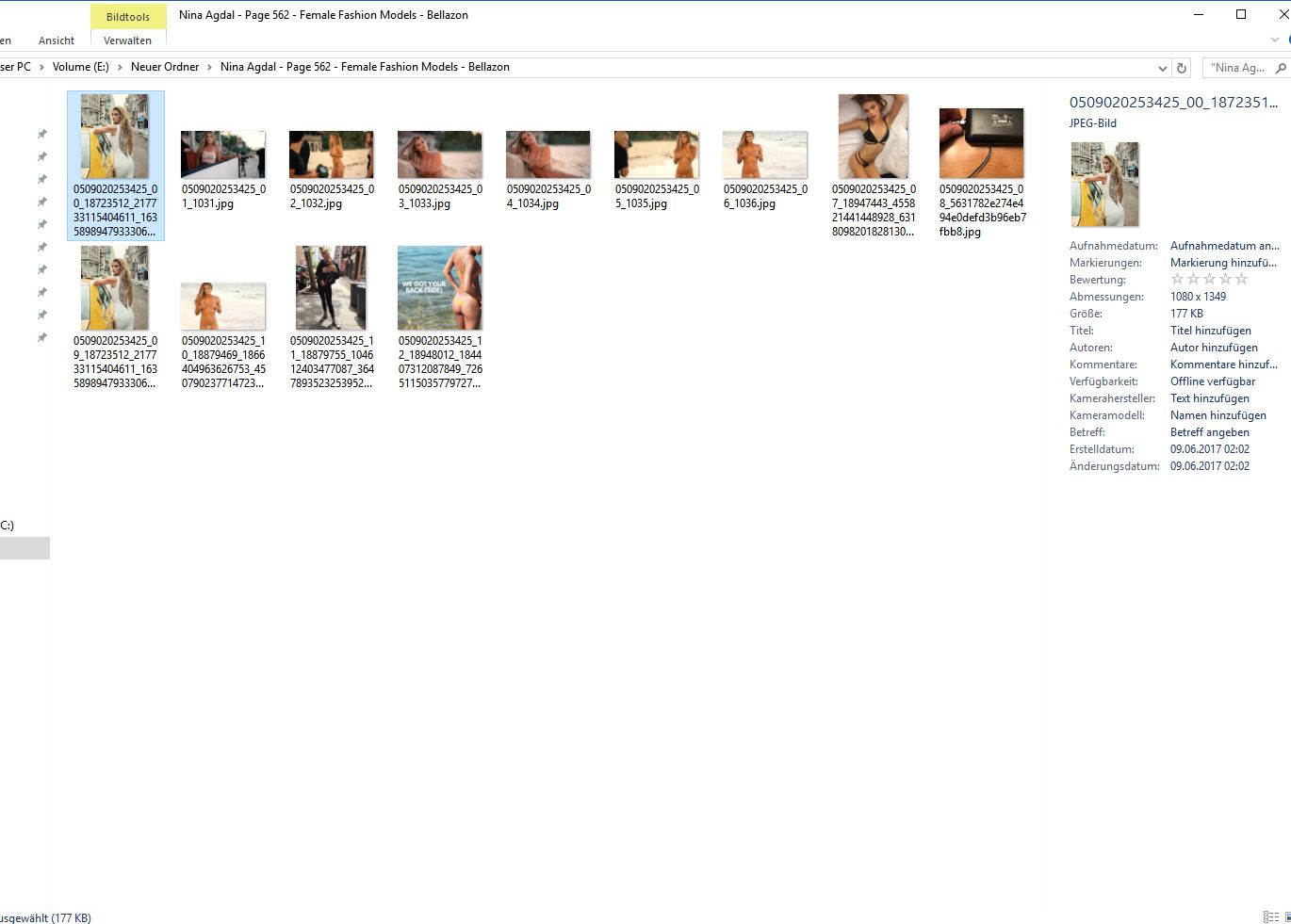1291x924 pixels.
Task: Click Titel hinzufügen in details pane
Action: coord(1210,331)
